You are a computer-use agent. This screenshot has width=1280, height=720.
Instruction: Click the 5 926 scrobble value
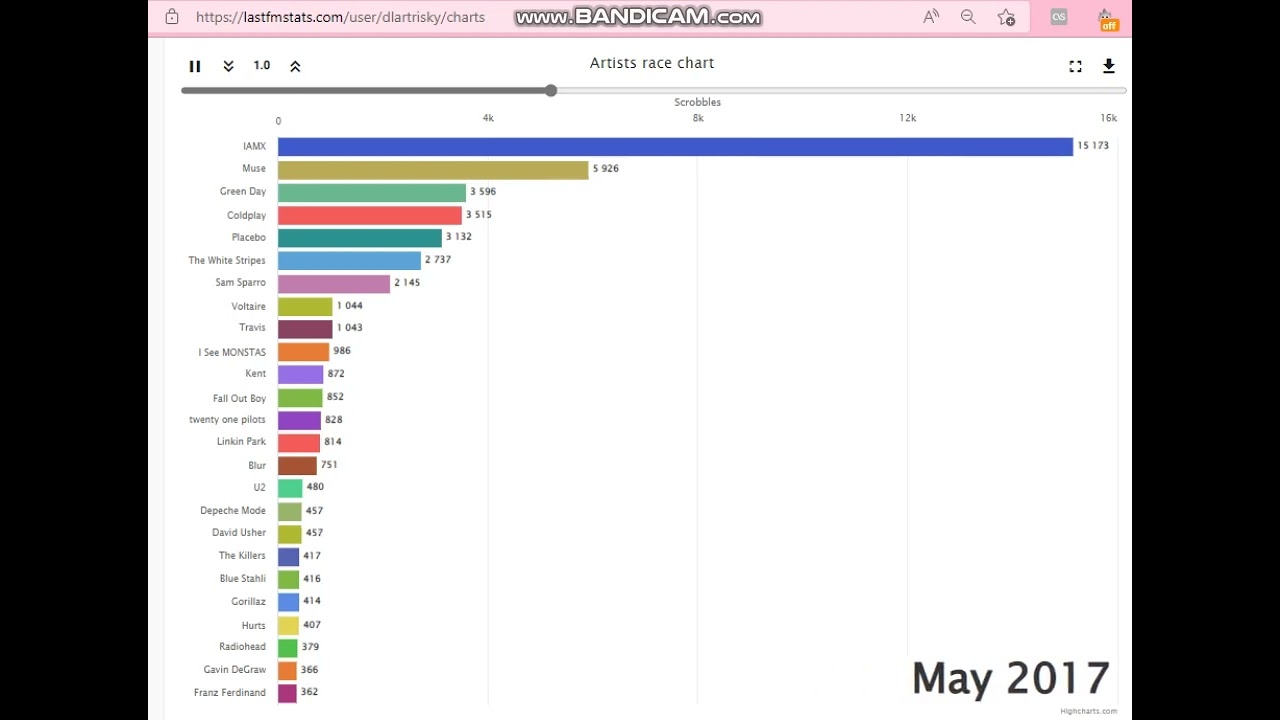pos(606,168)
